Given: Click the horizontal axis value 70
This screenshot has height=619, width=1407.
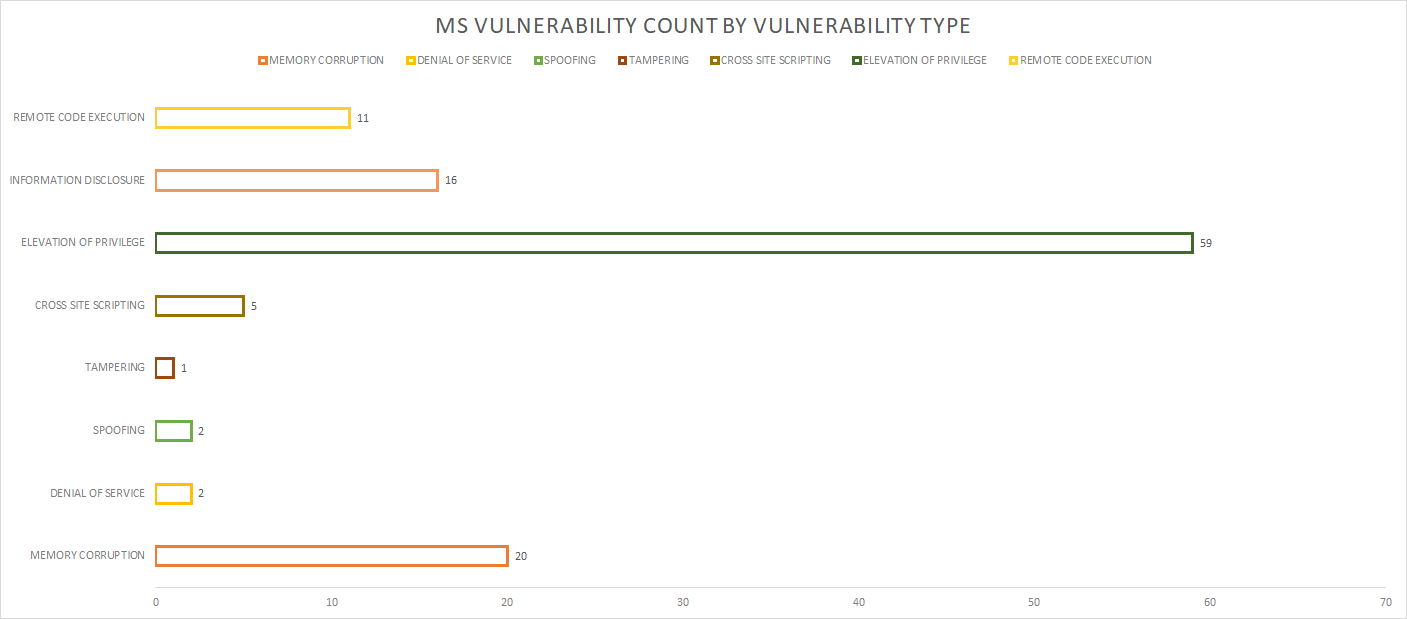Looking at the screenshot, I should [1385, 603].
